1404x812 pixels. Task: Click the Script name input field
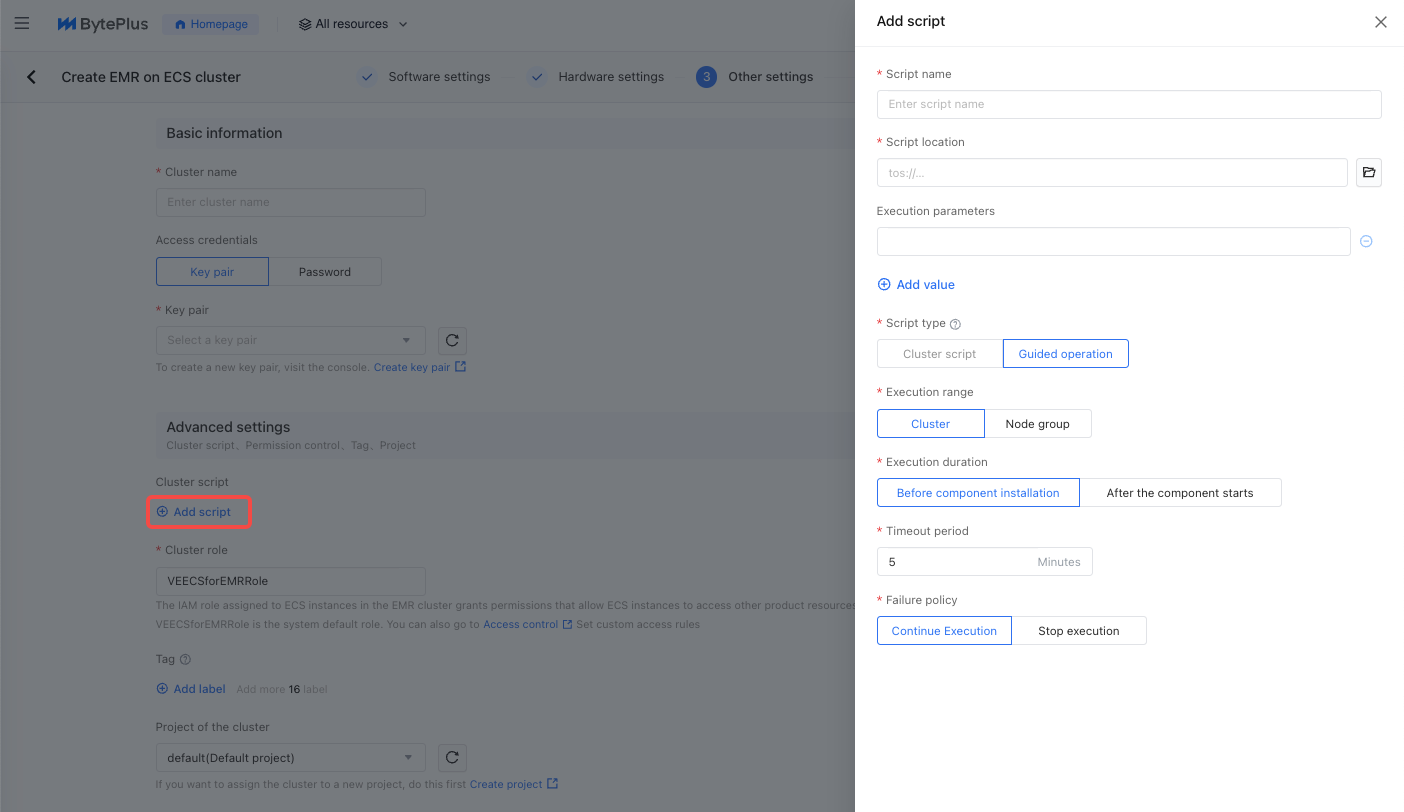point(1128,104)
